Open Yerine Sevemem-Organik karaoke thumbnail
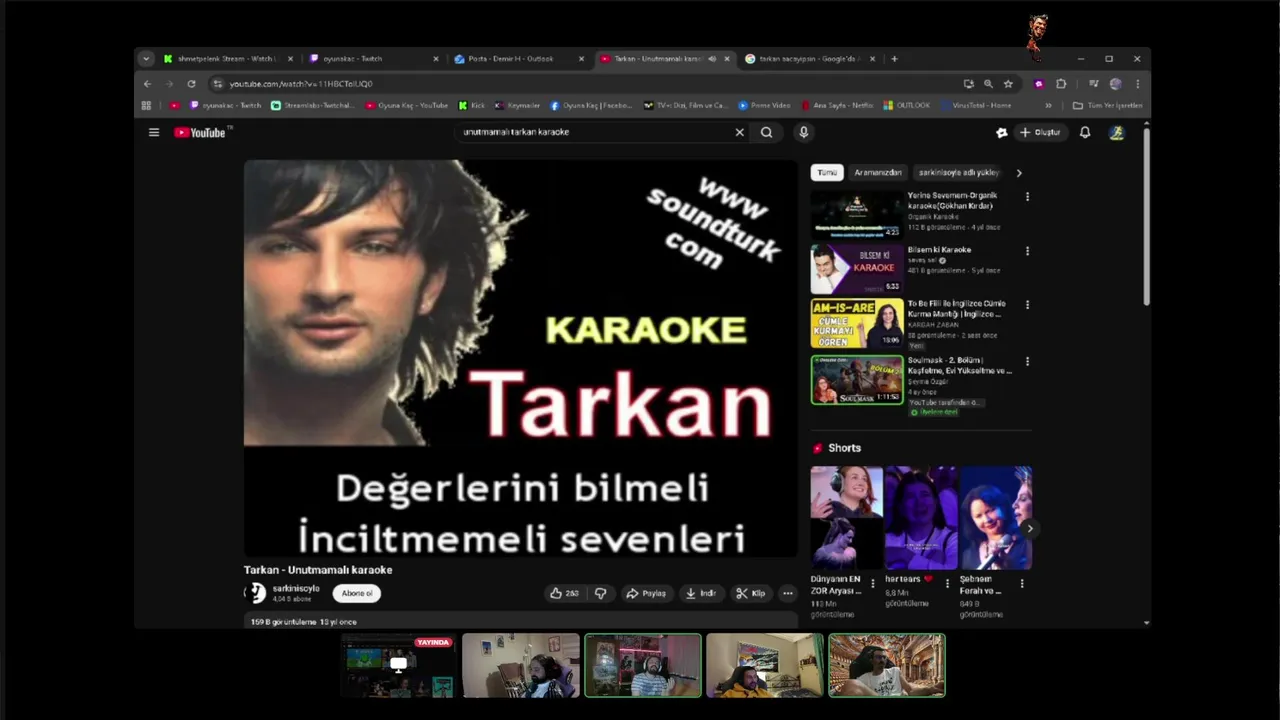 (x=856, y=213)
